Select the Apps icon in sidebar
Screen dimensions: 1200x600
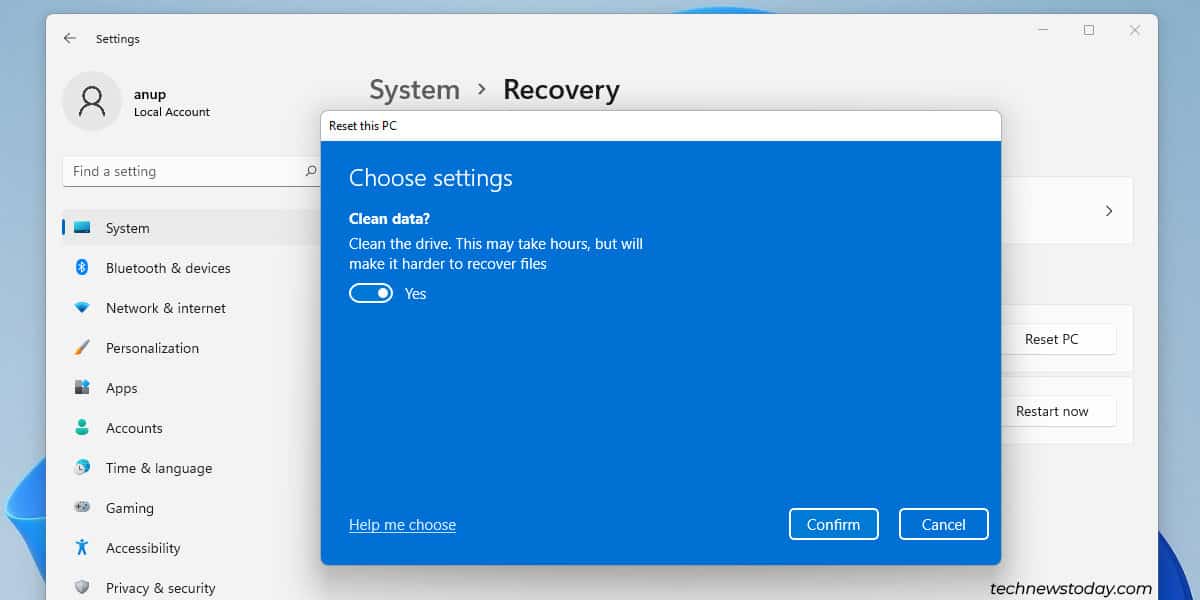84,388
